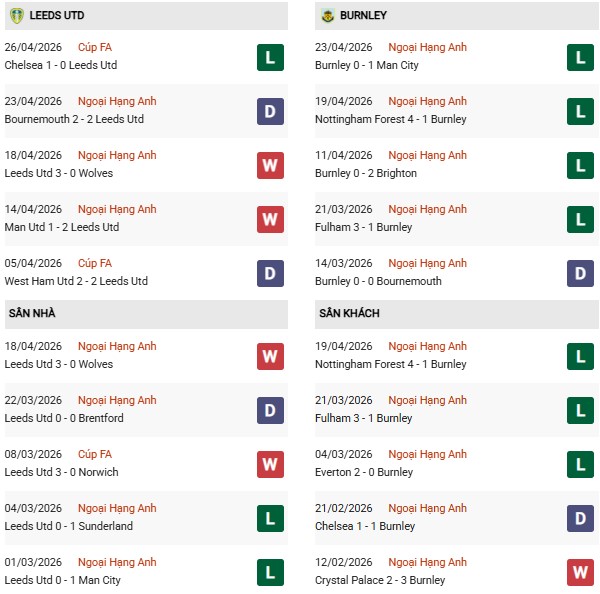The image size is (600, 594).
Task: Click the L badge for Chelsea 1-0 Leeds
Action: (270, 57)
